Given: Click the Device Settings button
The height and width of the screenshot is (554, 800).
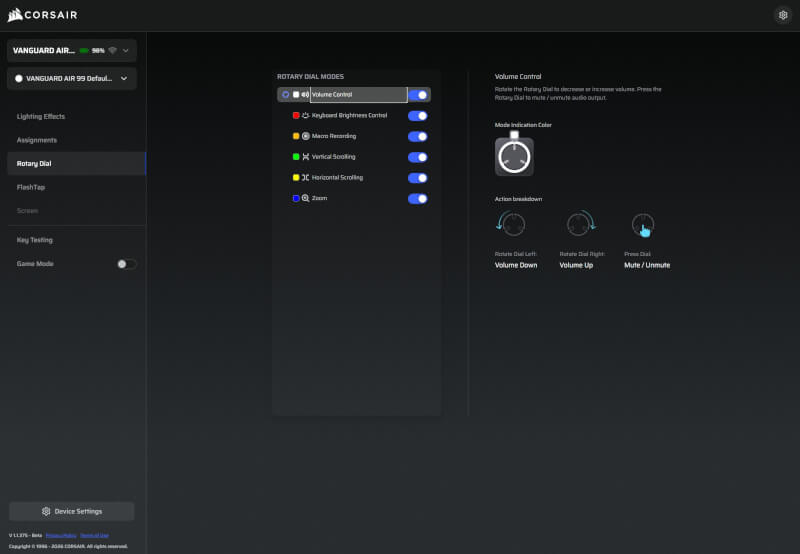Looking at the screenshot, I should (x=72, y=511).
